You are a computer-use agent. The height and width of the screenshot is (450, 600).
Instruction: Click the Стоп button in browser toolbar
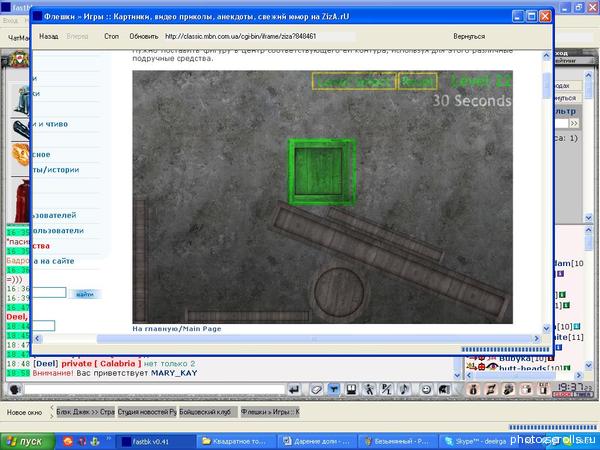click(x=111, y=36)
